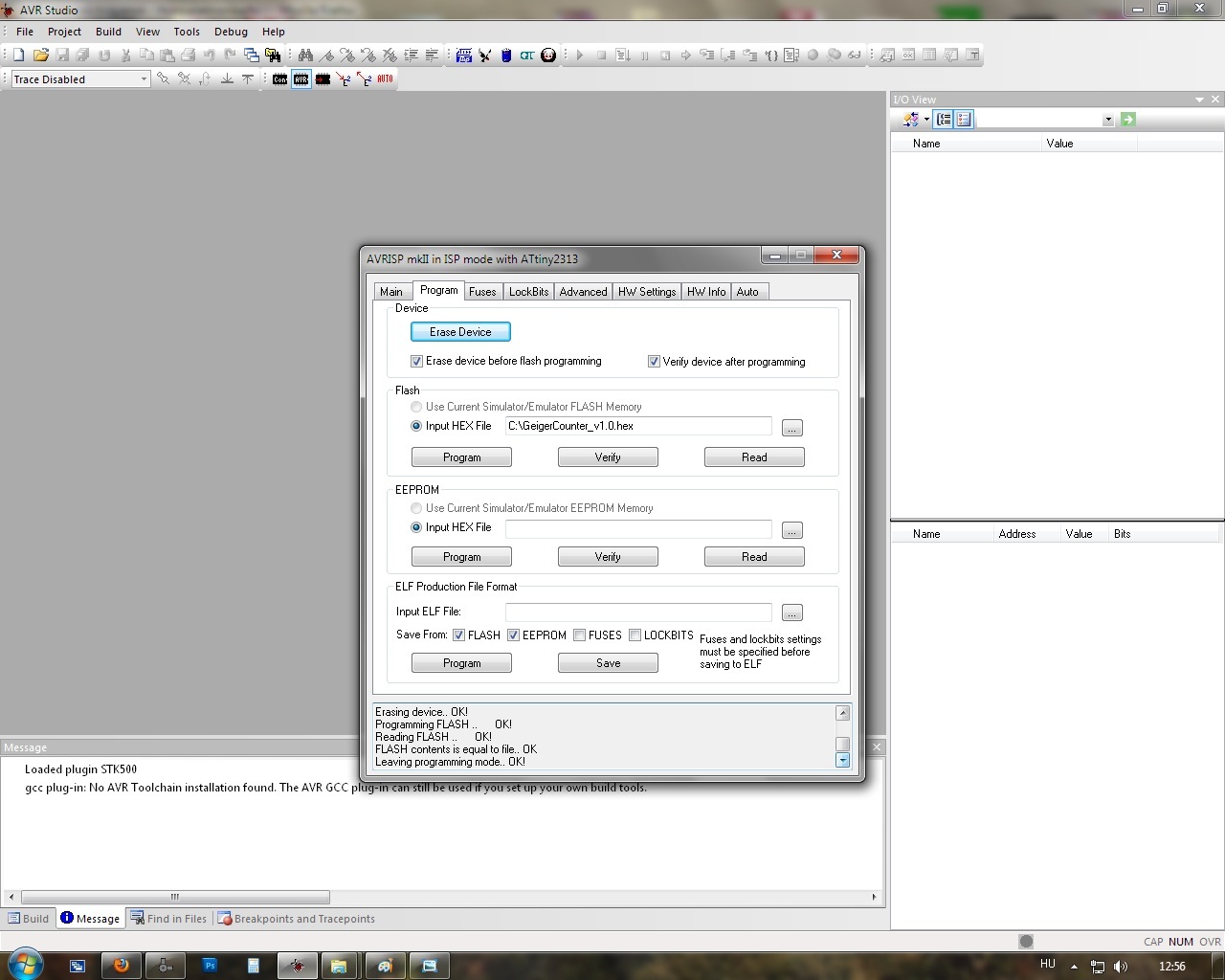Image resolution: width=1225 pixels, height=980 pixels.
Task: Click the green go arrow in I/O View
Action: [x=1128, y=120]
